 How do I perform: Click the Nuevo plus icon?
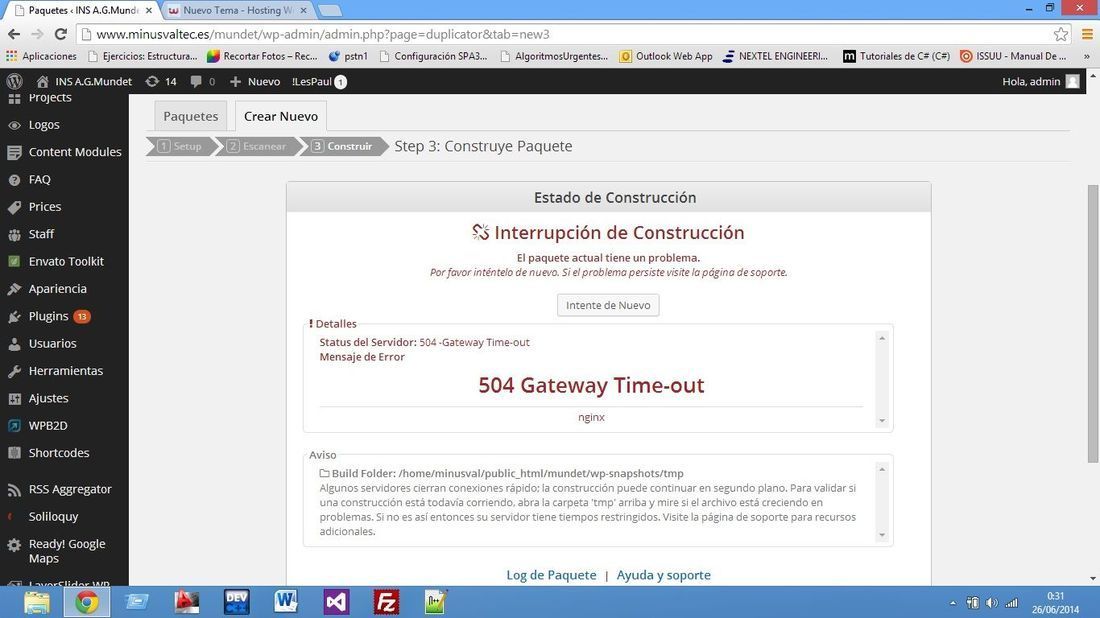235,81
